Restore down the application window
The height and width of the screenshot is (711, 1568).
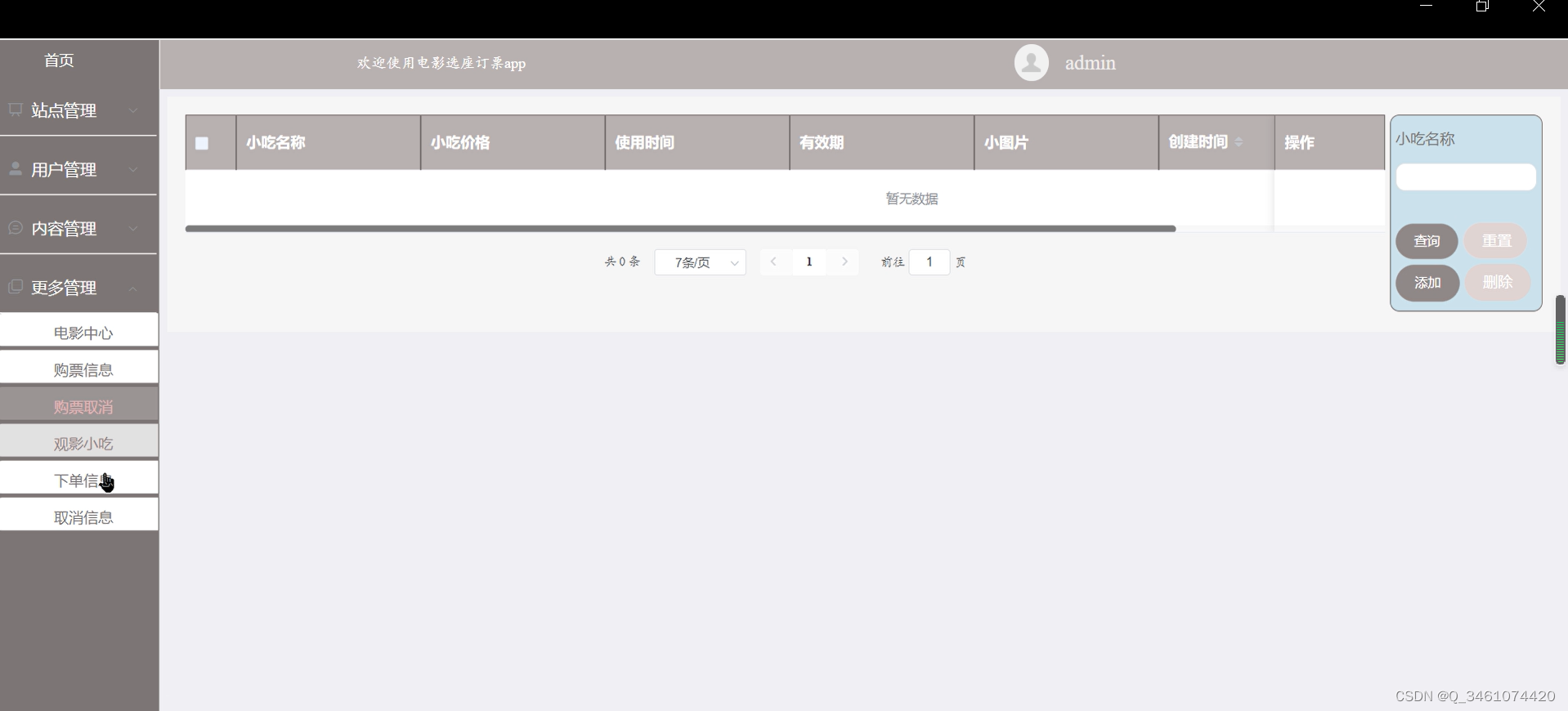coord(1482,7)
